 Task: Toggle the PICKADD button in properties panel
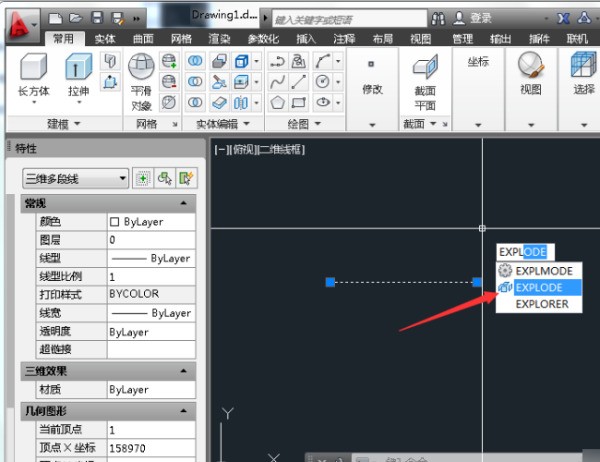pyautogui.click(x=143, y=178)
